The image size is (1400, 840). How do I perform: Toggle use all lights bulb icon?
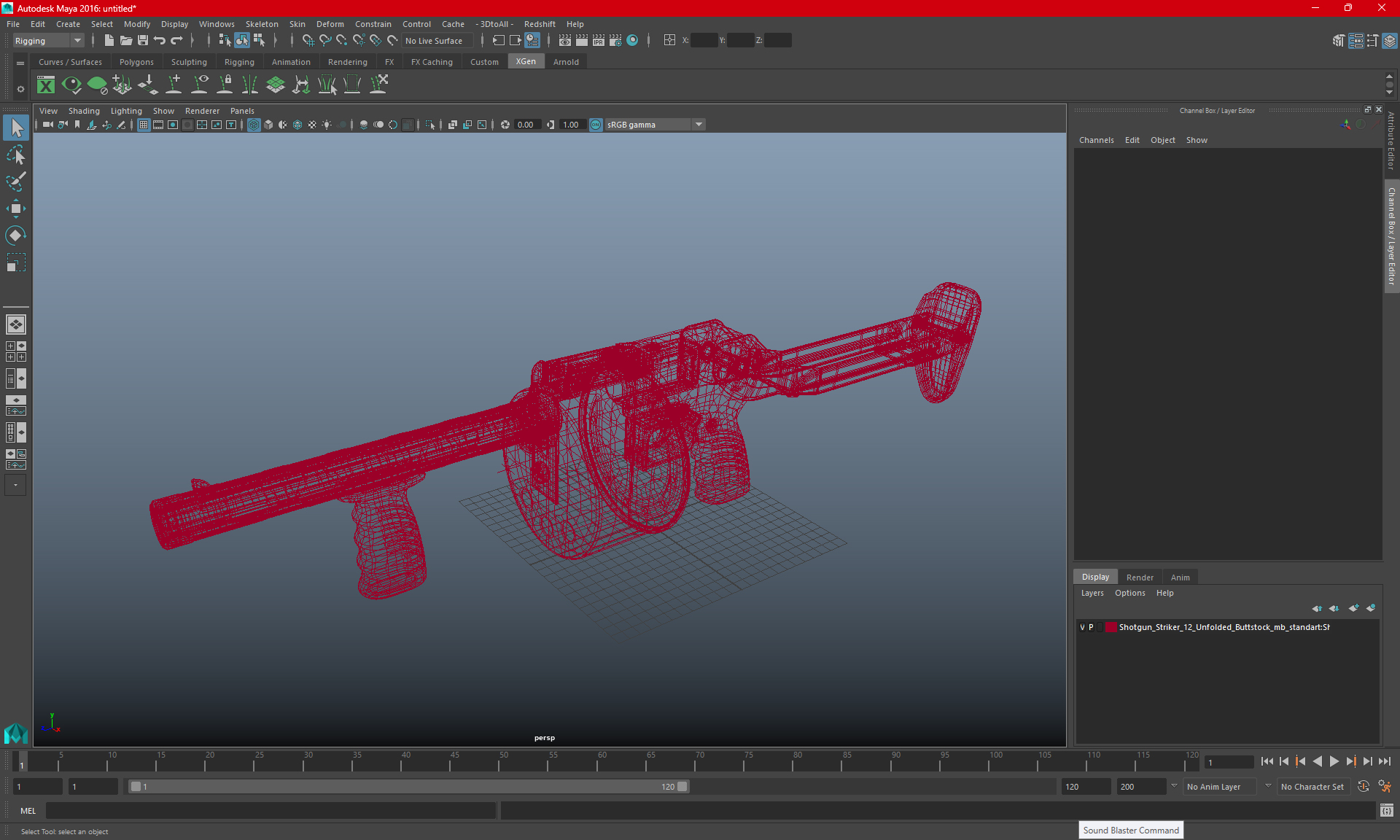(x=327, y=125)
